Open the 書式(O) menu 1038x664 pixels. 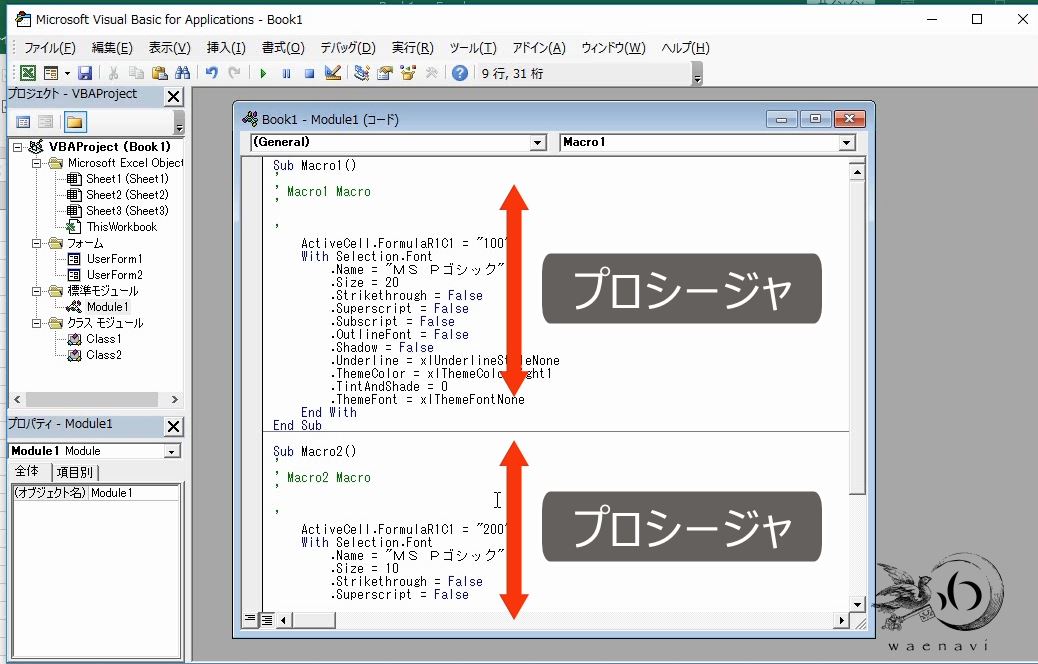[x=283, y=48]
